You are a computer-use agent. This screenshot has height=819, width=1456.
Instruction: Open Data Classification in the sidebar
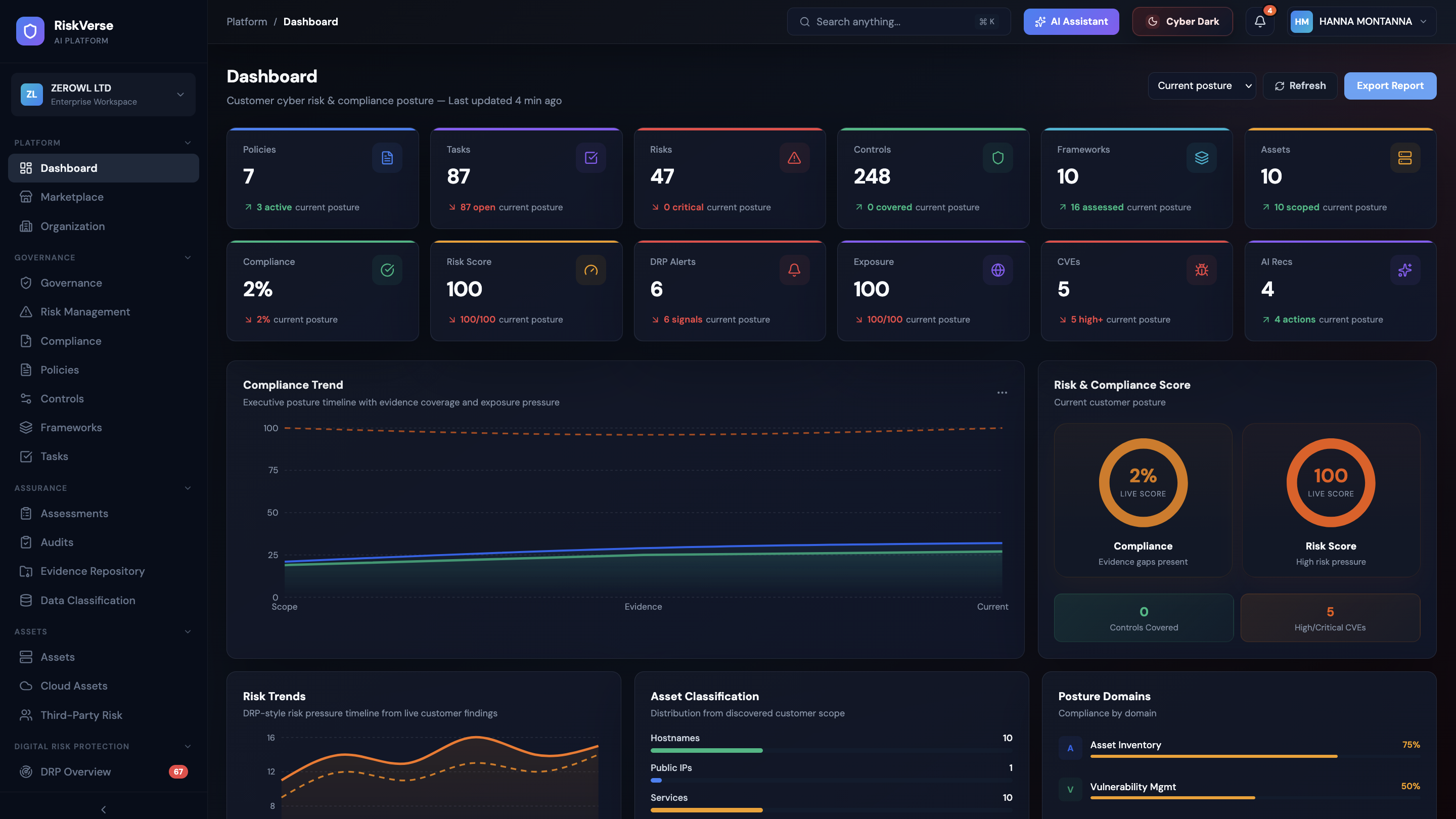pos(104,600)
